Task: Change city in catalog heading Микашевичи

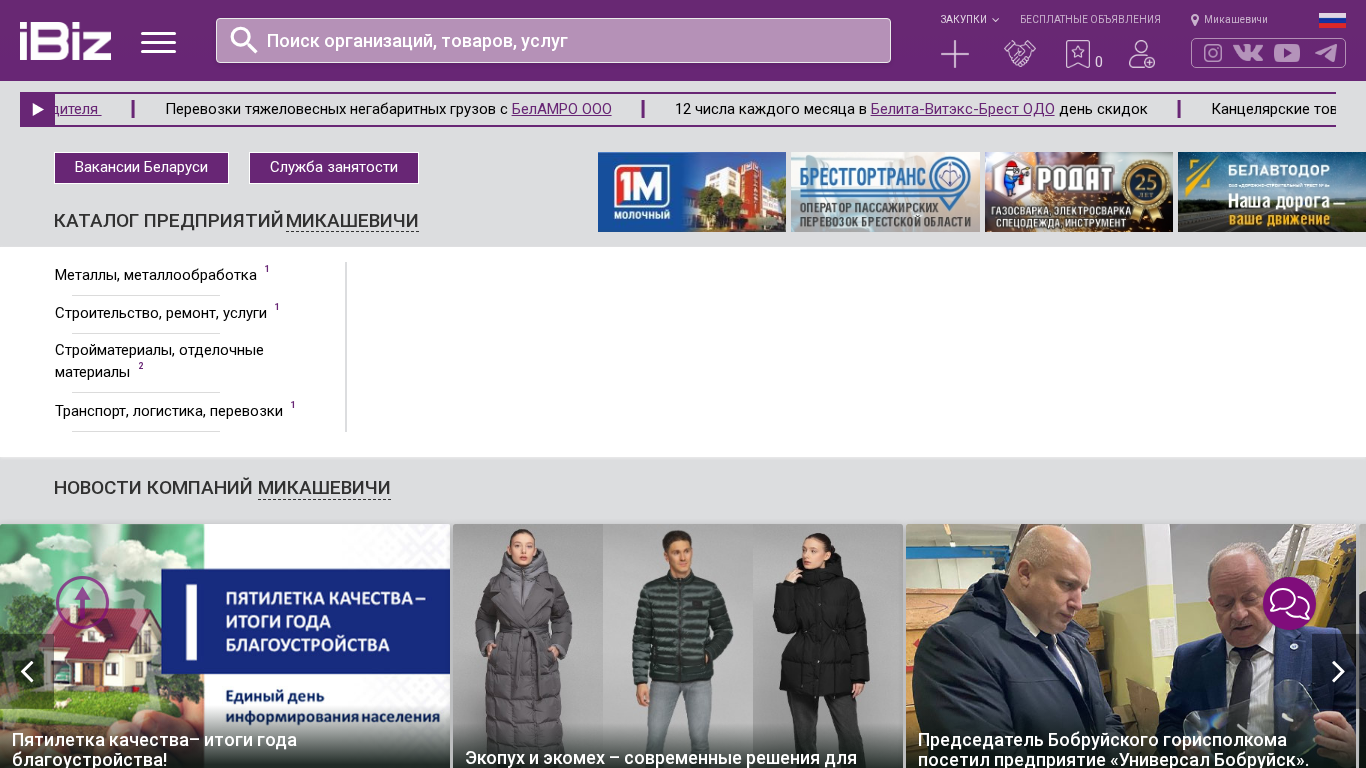Action: click(x=352, y=221)
